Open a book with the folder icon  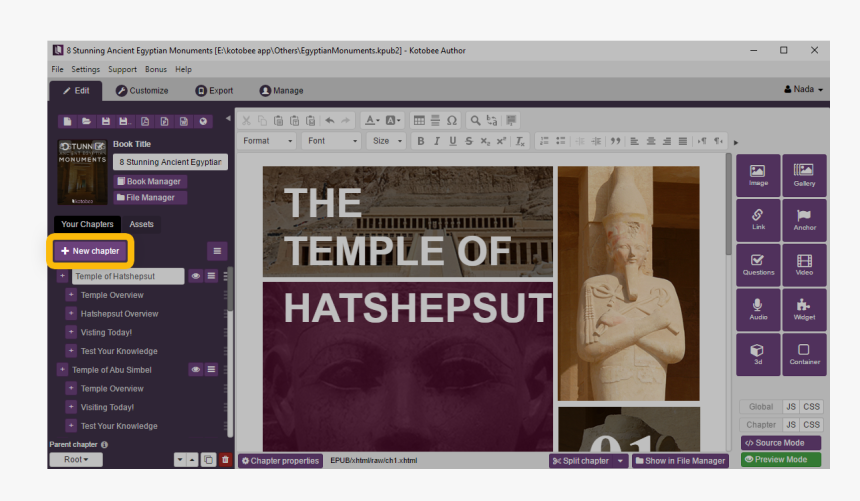point(86,121)
